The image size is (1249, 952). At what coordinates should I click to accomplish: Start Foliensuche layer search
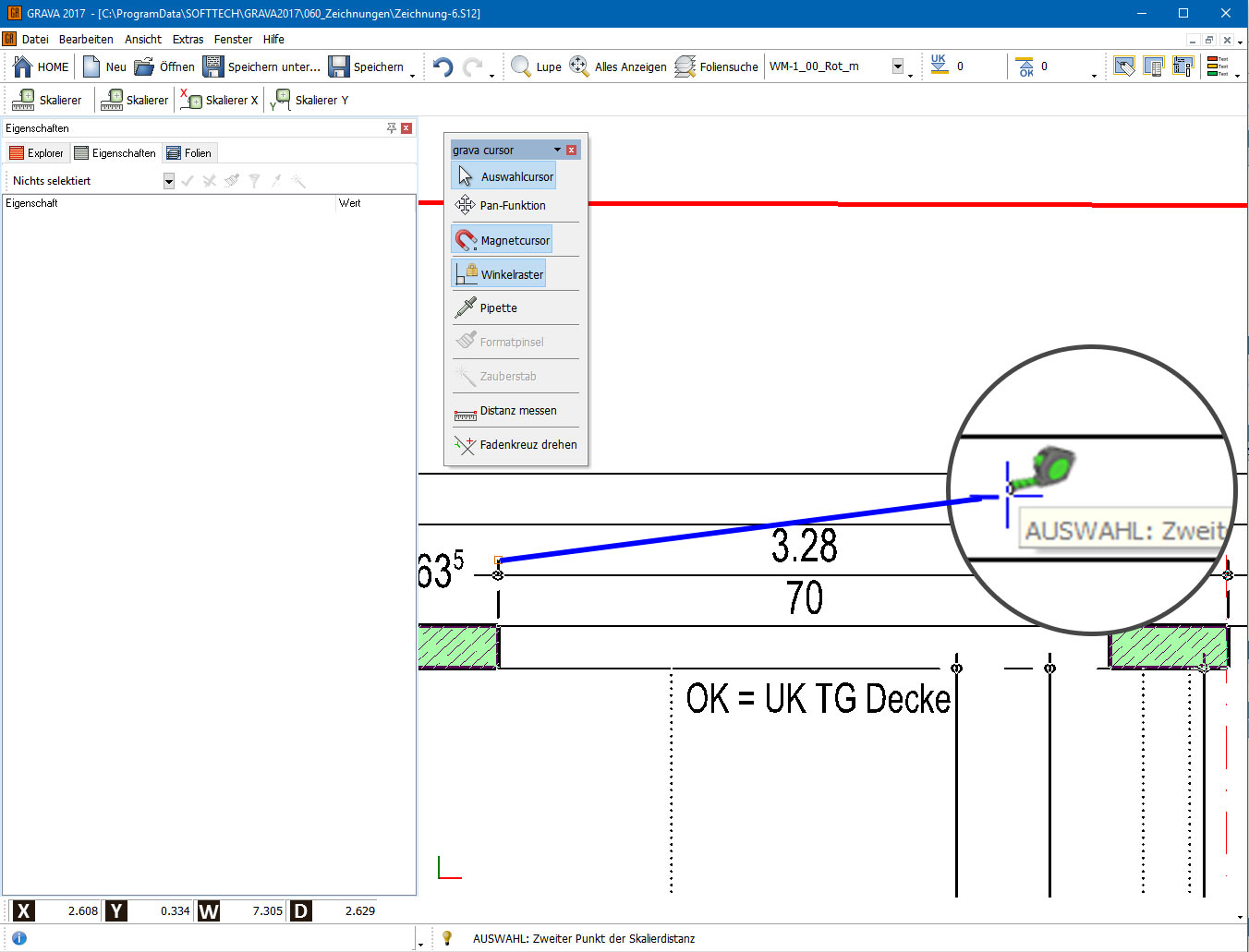click(717, 66)
